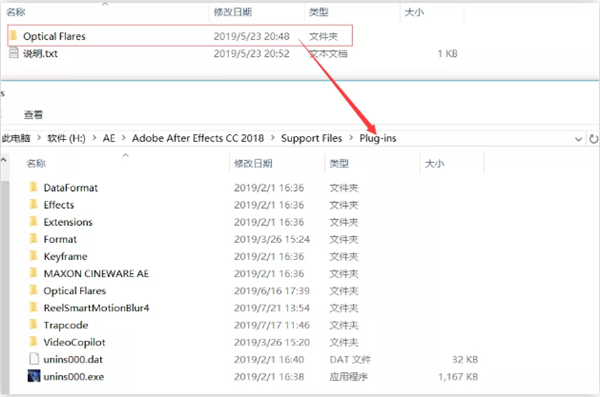Jump to 软件 (H:) drive in breadcrumb
This screenshot has height=397, width=600.
tap(67, 138)
